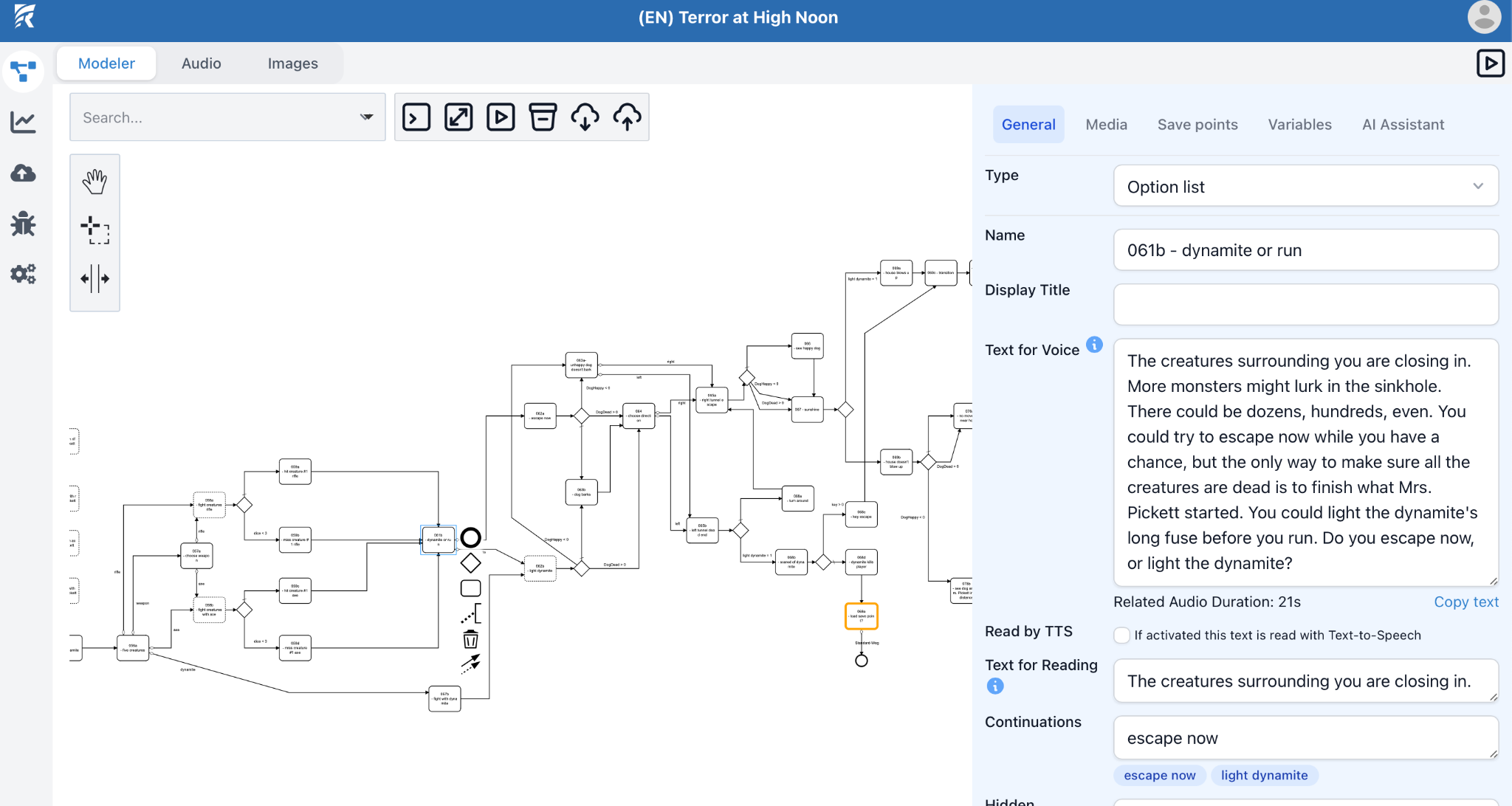
Task: Open the Modeler section in the left sidebar
Action: pos(24,72)
